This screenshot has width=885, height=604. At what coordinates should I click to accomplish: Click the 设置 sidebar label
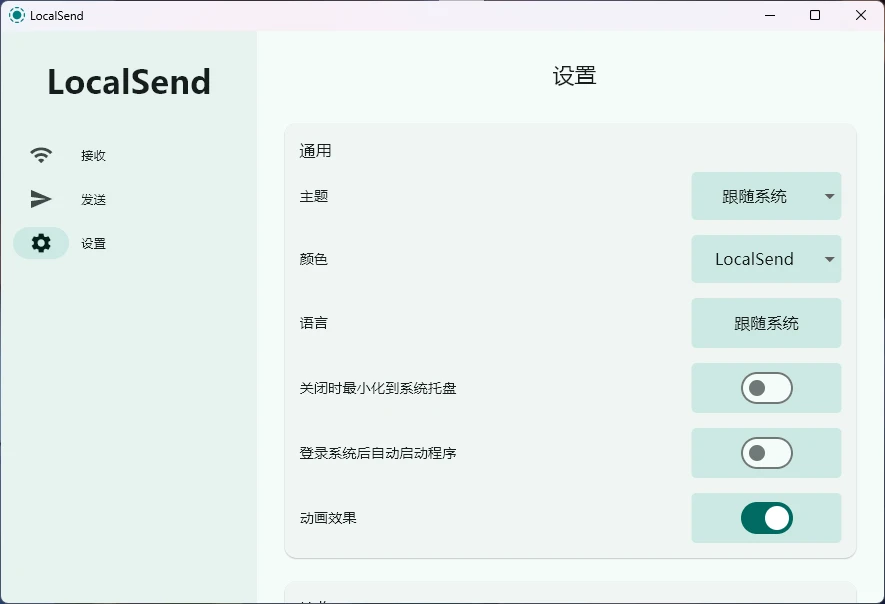[93, 243]
